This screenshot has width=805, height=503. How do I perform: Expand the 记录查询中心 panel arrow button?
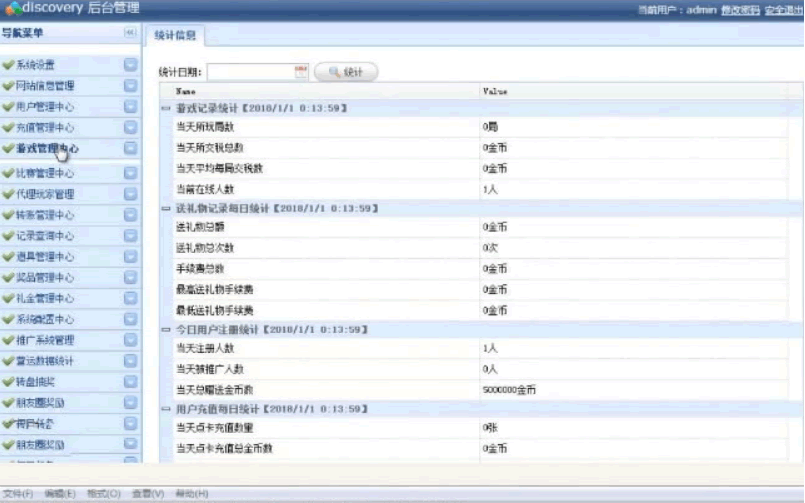pos(130,236)
